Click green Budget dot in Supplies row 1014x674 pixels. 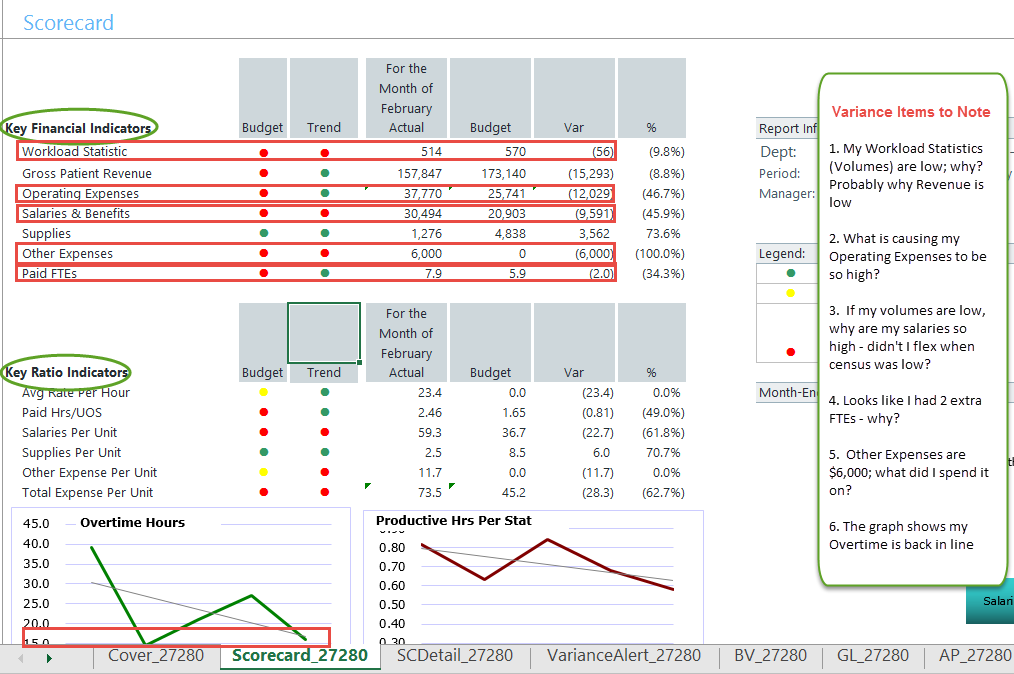263,233
